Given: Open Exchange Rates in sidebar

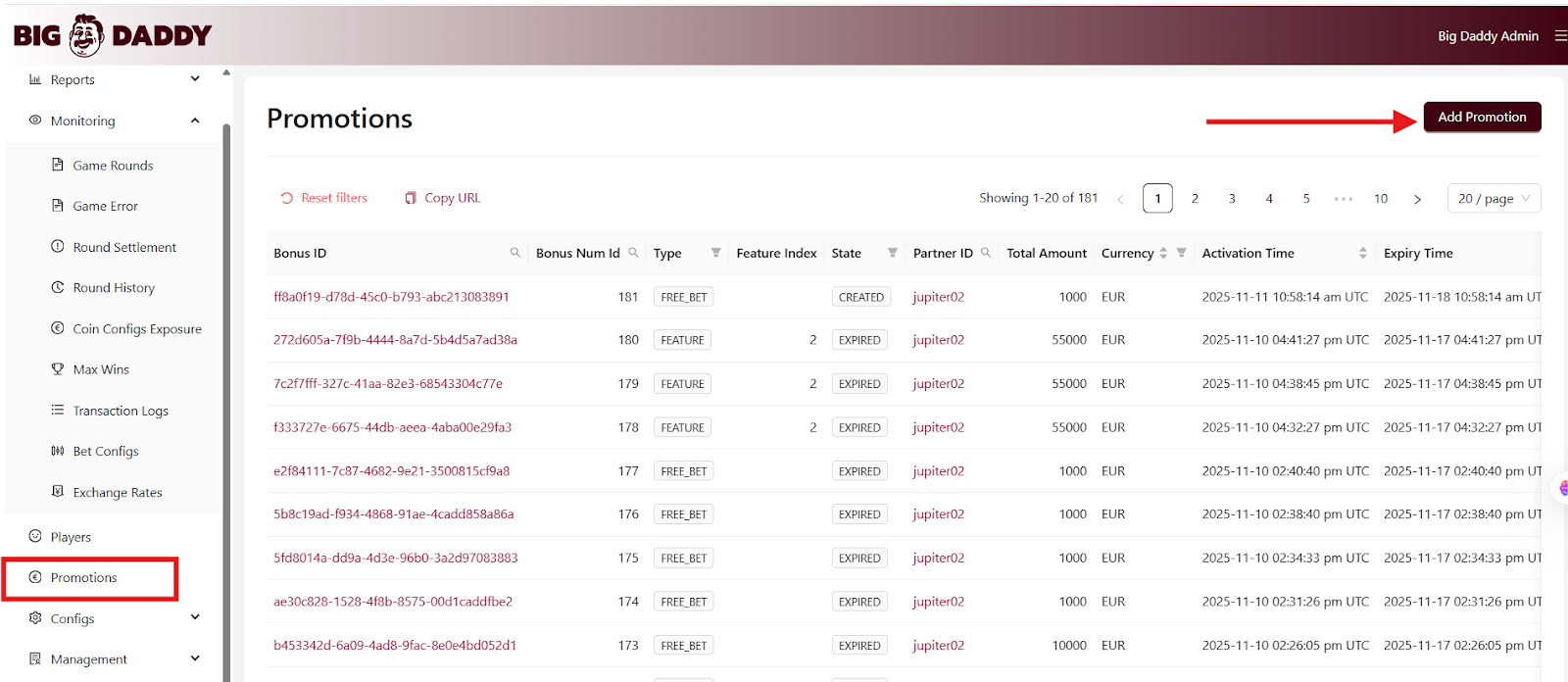Looking at the screenshot, I should pyautogui.click(x=118, y=492).
